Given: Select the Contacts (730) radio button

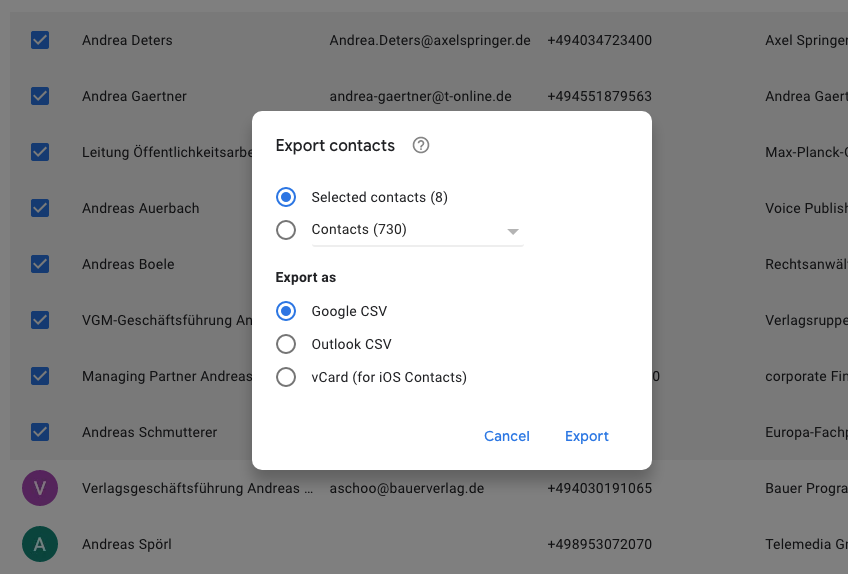Looking at the screenshot, I should 286,230.
